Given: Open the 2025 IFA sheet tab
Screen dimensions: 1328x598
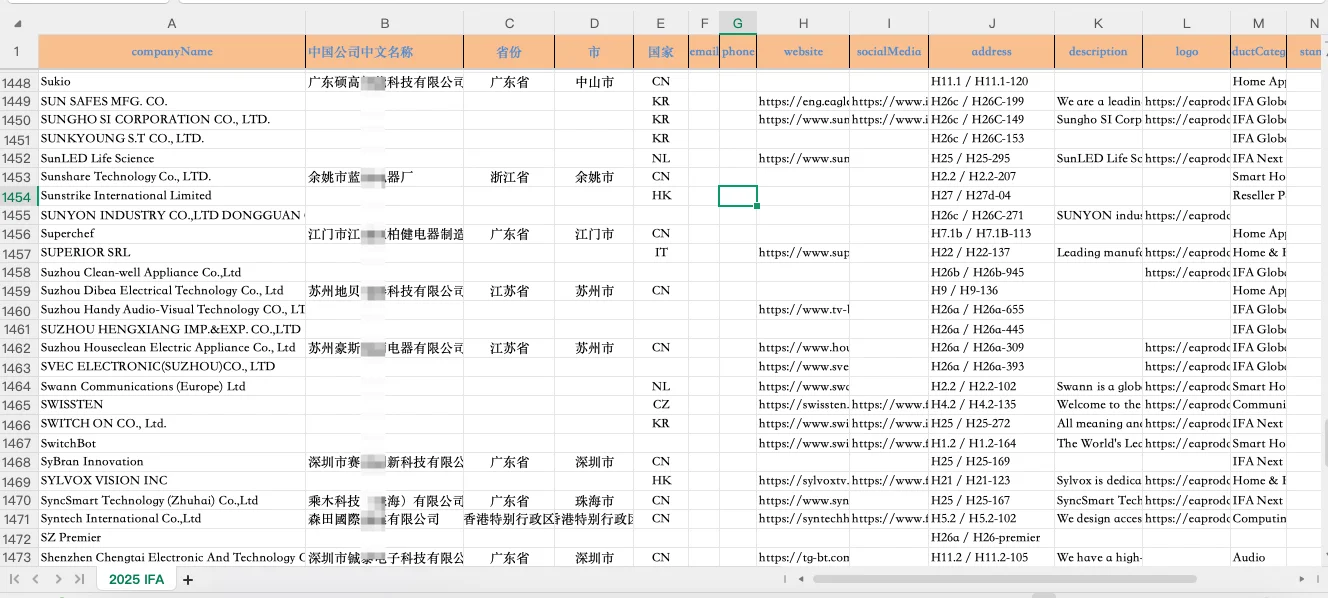Looking at the screenshot, I should point(136,579).
